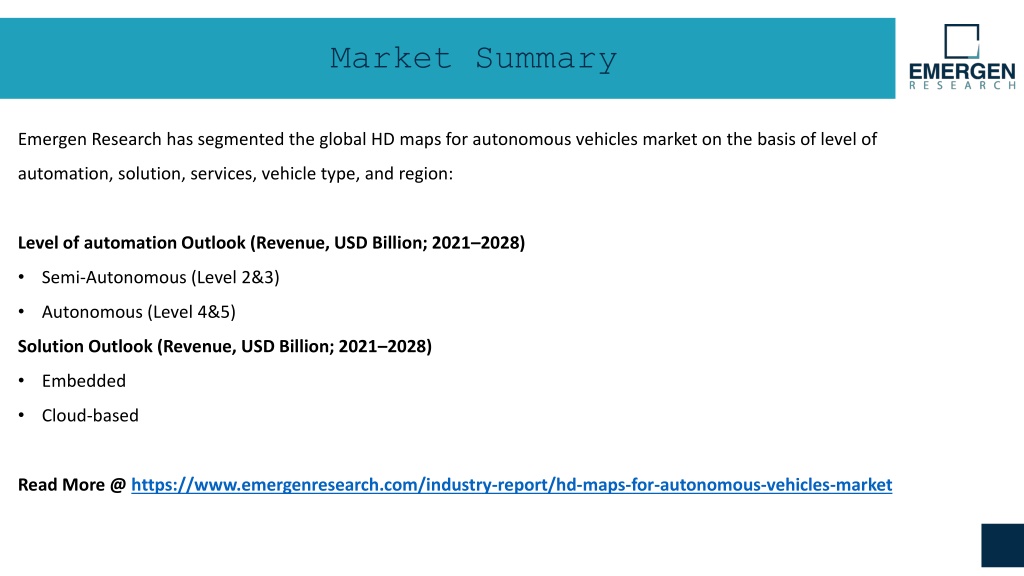
Task: Click the Cloud-based bullet item
Action: [90, 415]
